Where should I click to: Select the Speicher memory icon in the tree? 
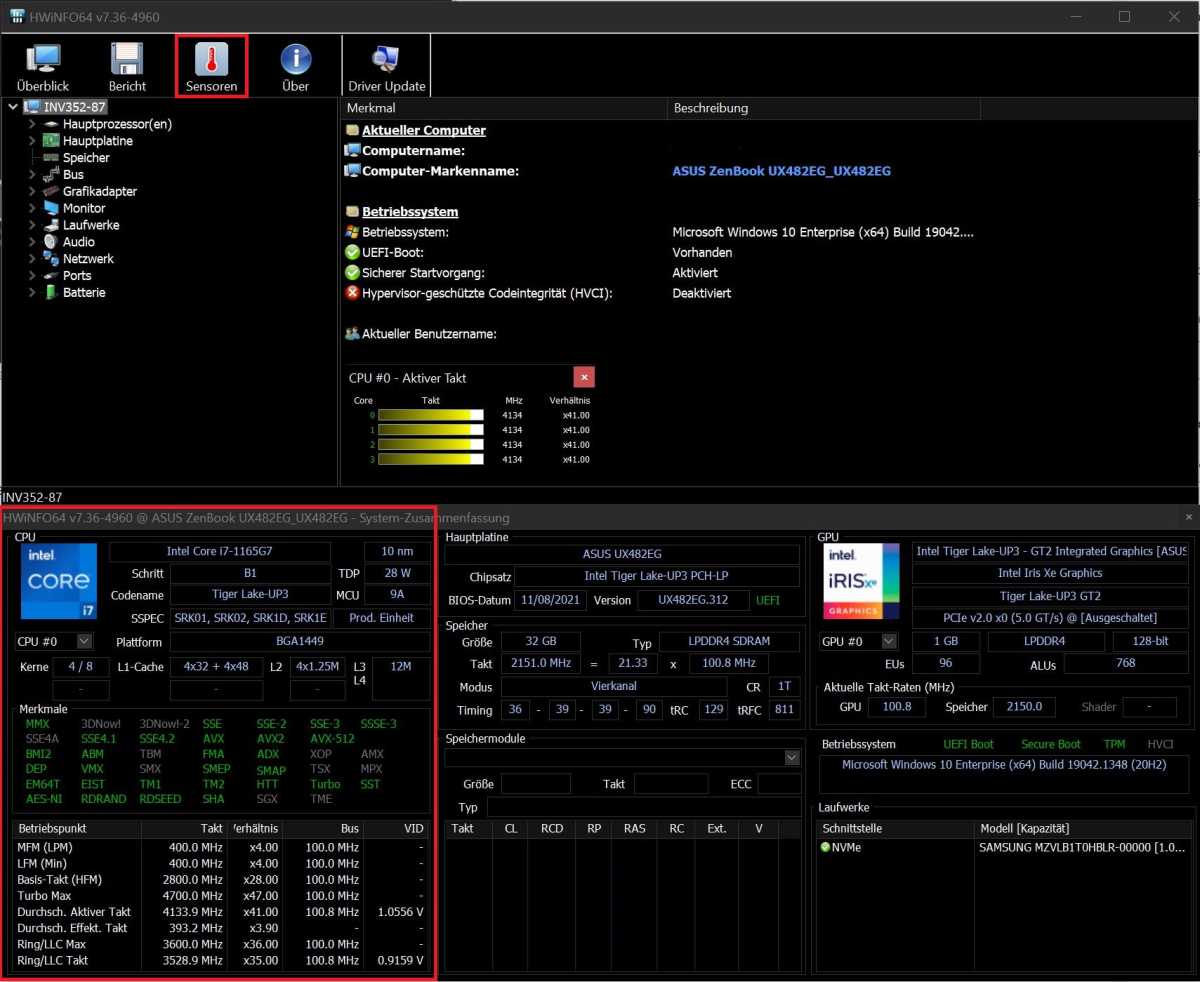click(52, 158)
